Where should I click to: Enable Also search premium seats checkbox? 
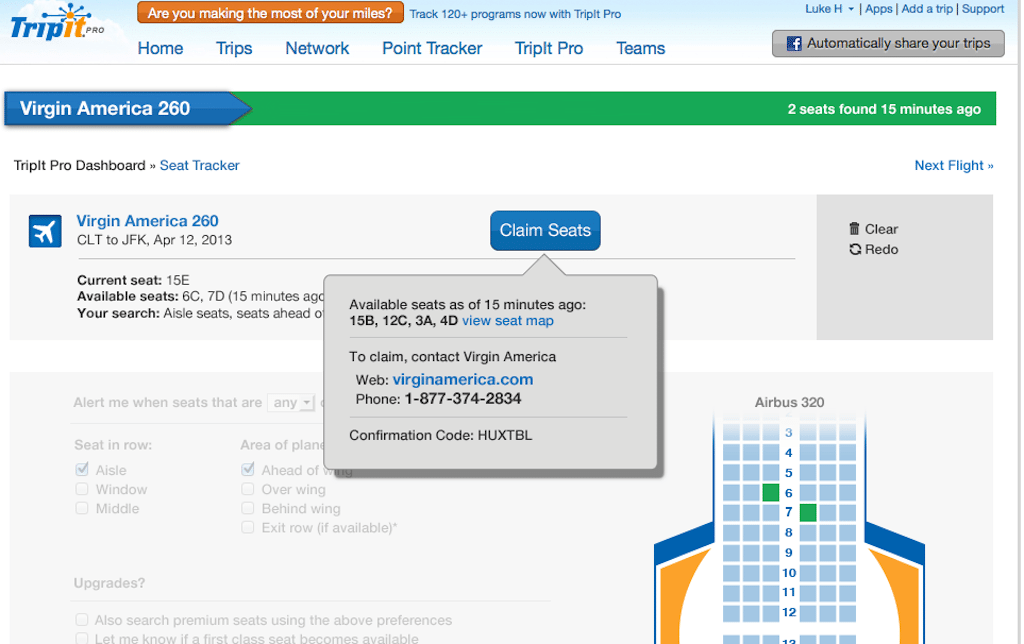[x=82, y=619]
